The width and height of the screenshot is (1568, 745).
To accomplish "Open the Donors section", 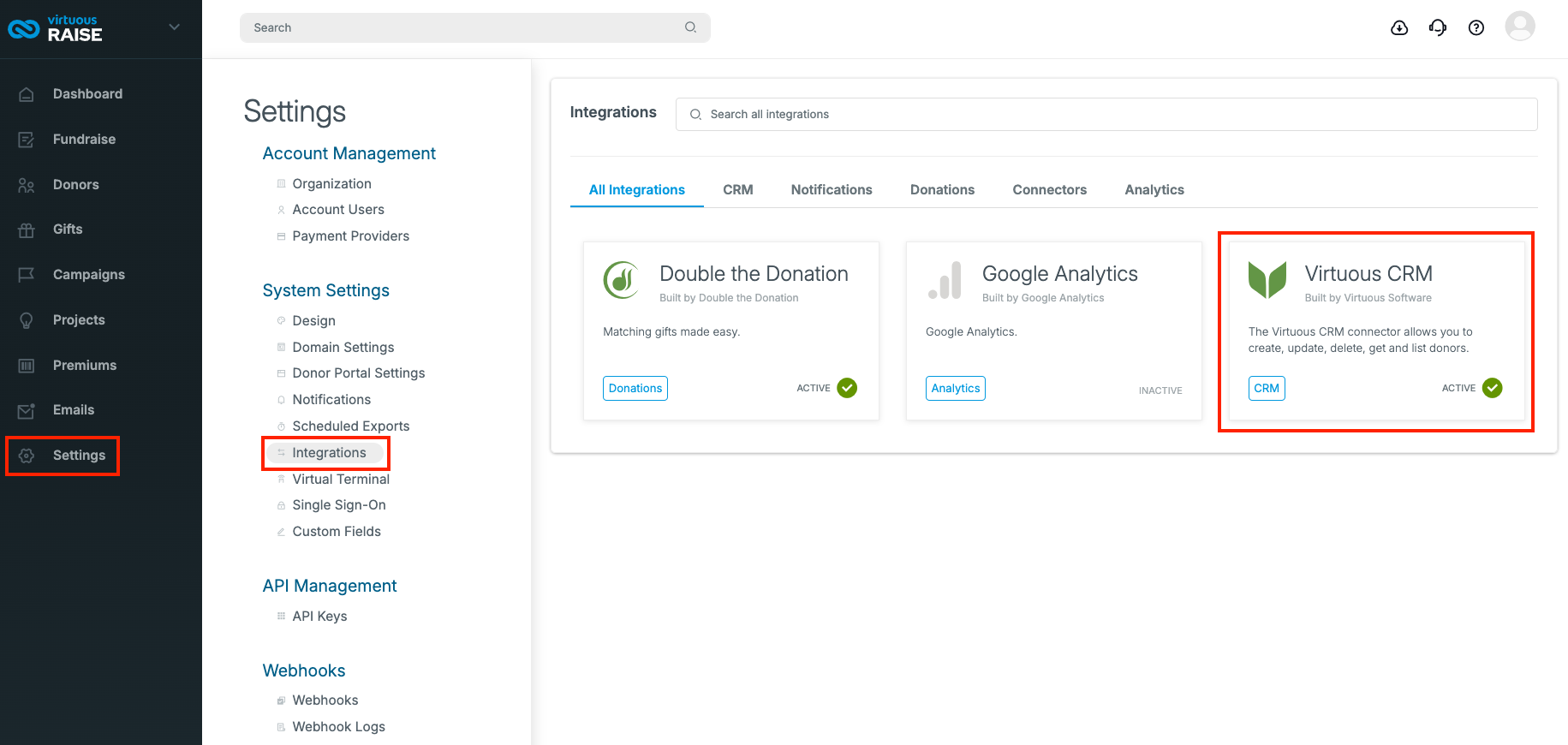I will point(76,185).
